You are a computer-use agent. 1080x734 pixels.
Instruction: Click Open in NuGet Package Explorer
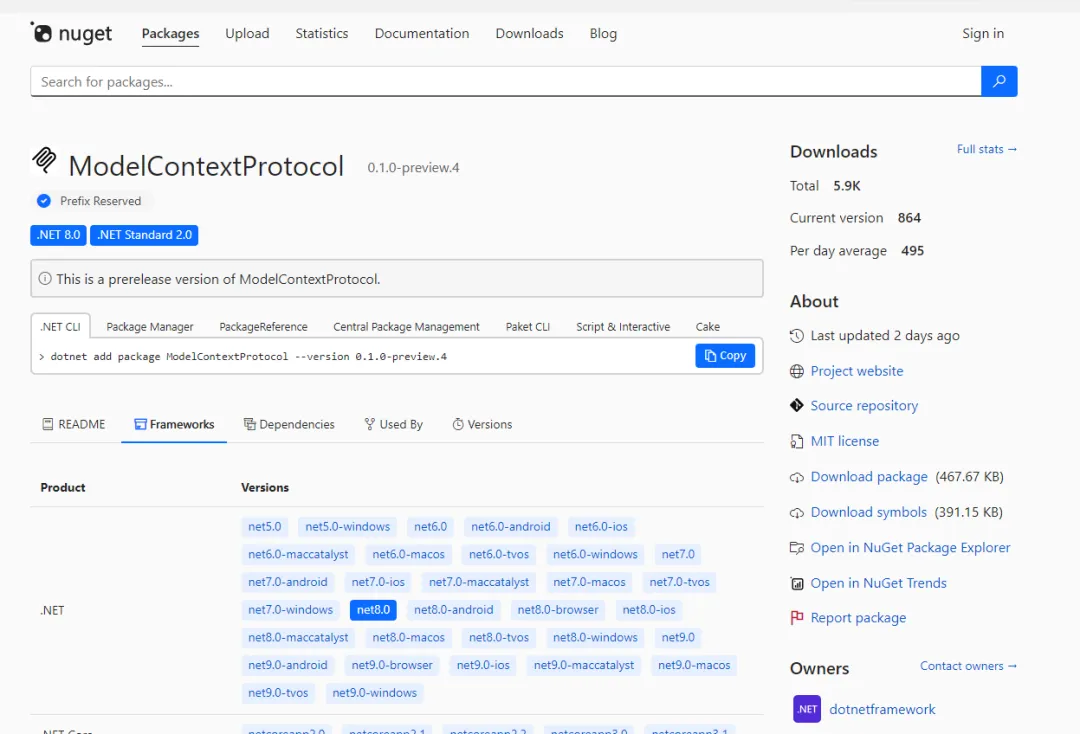pyautogui.click(x=910, y=547)
